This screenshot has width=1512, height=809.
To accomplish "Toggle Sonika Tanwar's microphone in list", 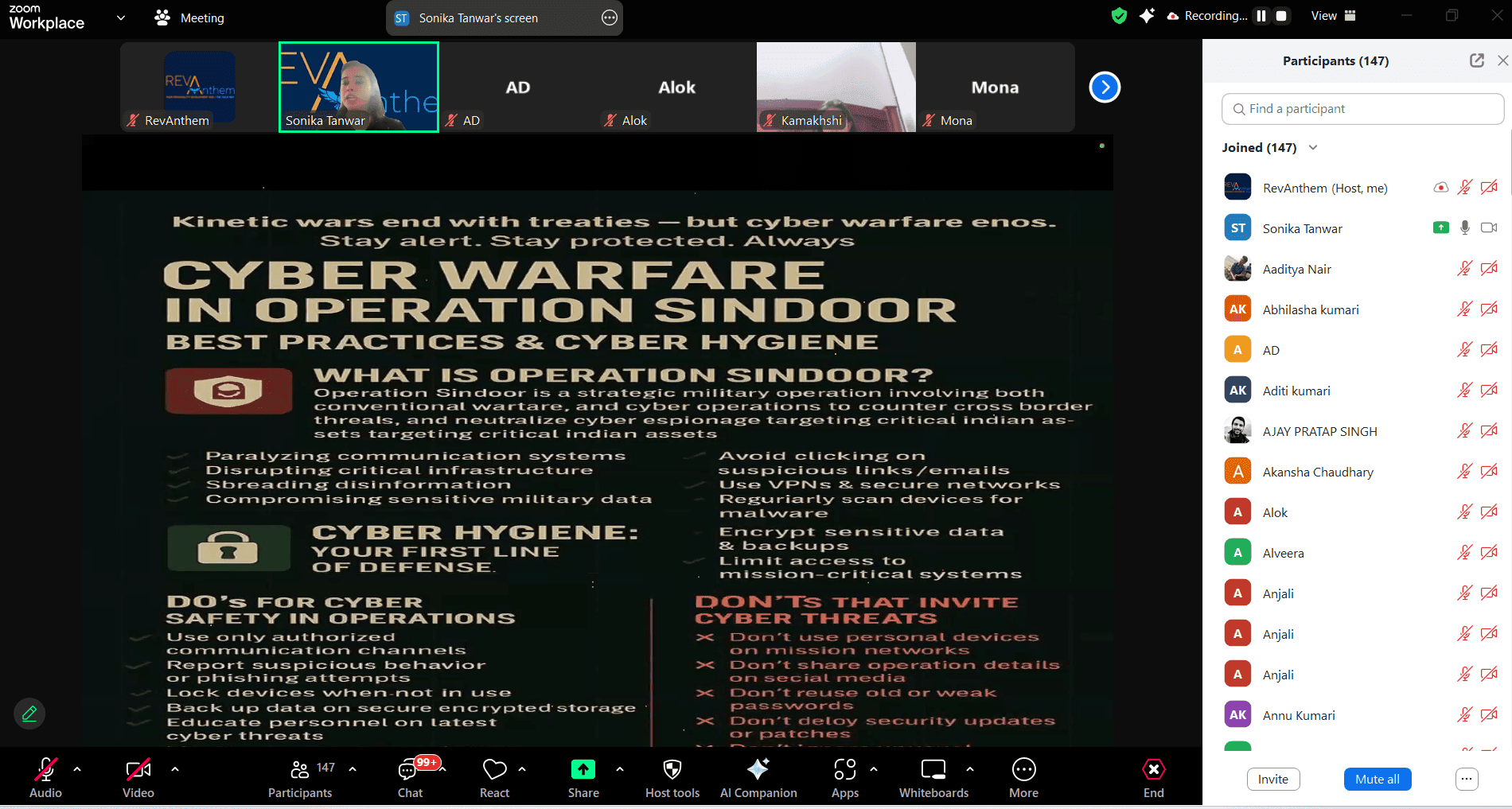I will pos(1465,228).
